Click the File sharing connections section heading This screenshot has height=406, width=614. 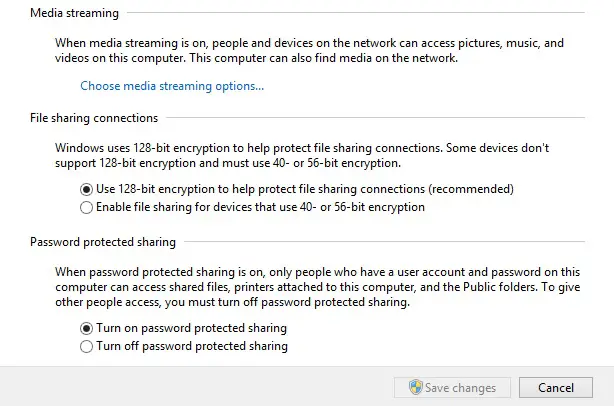pos(94,118)
